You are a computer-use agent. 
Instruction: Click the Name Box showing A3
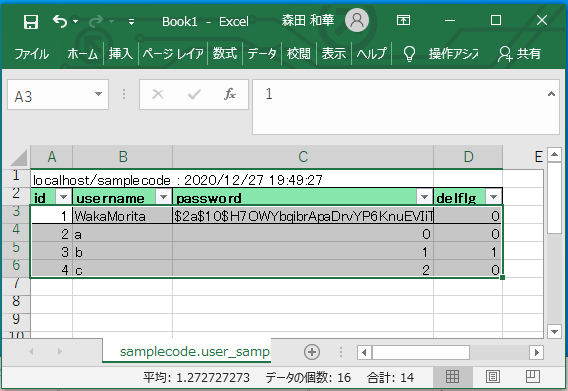(51, 95)
